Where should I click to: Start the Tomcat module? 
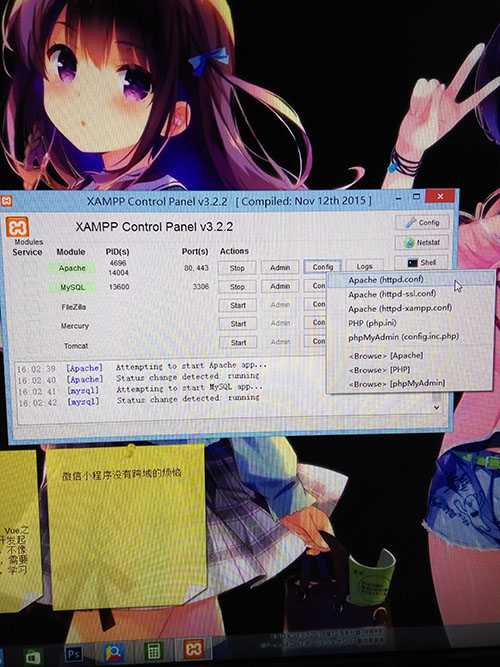238,342
